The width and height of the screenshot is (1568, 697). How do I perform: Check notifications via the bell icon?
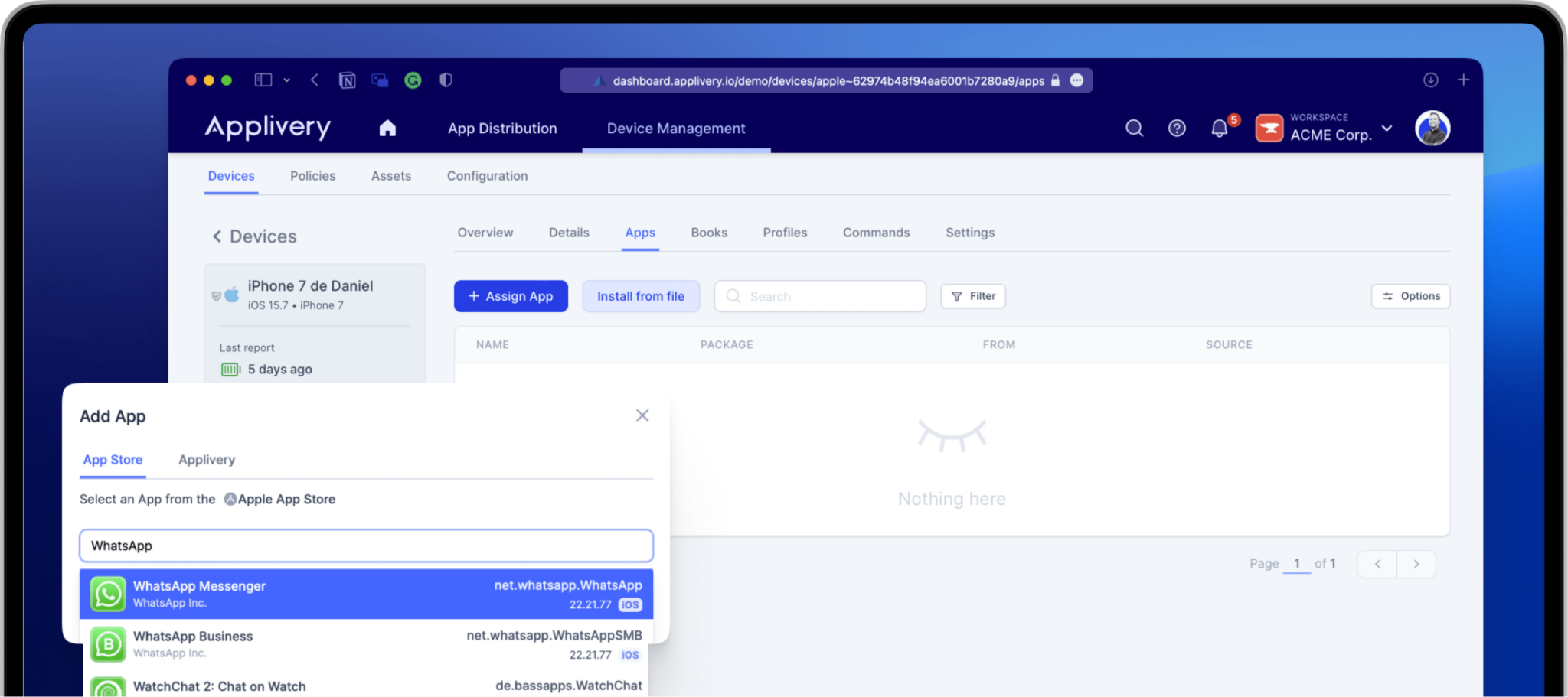[1219, 128]
